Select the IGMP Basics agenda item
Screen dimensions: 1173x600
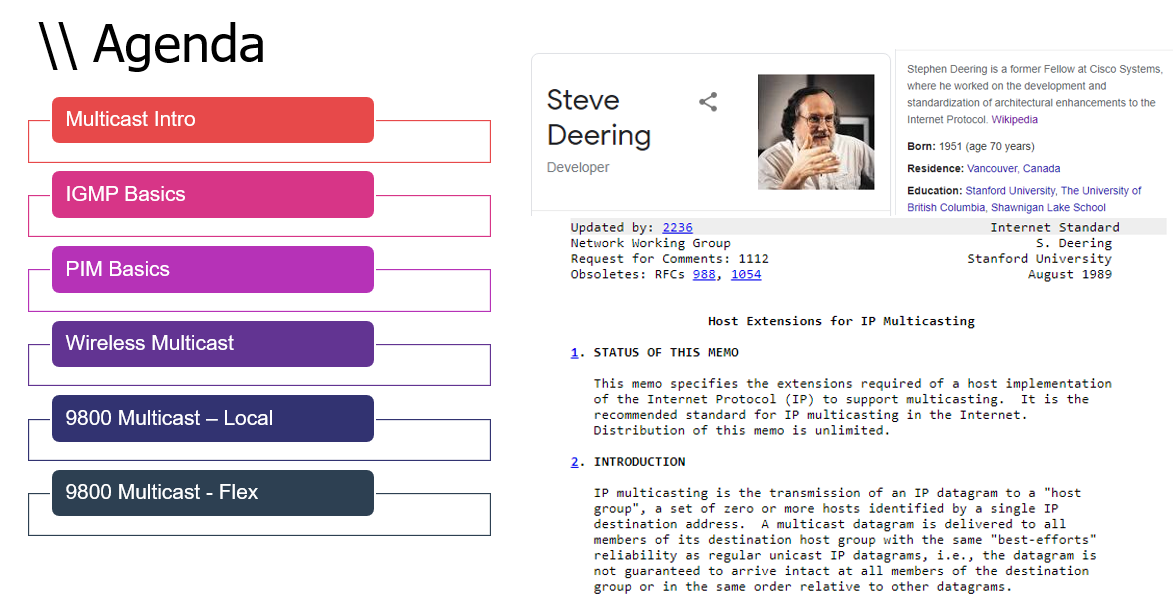(x=212, y=194)
